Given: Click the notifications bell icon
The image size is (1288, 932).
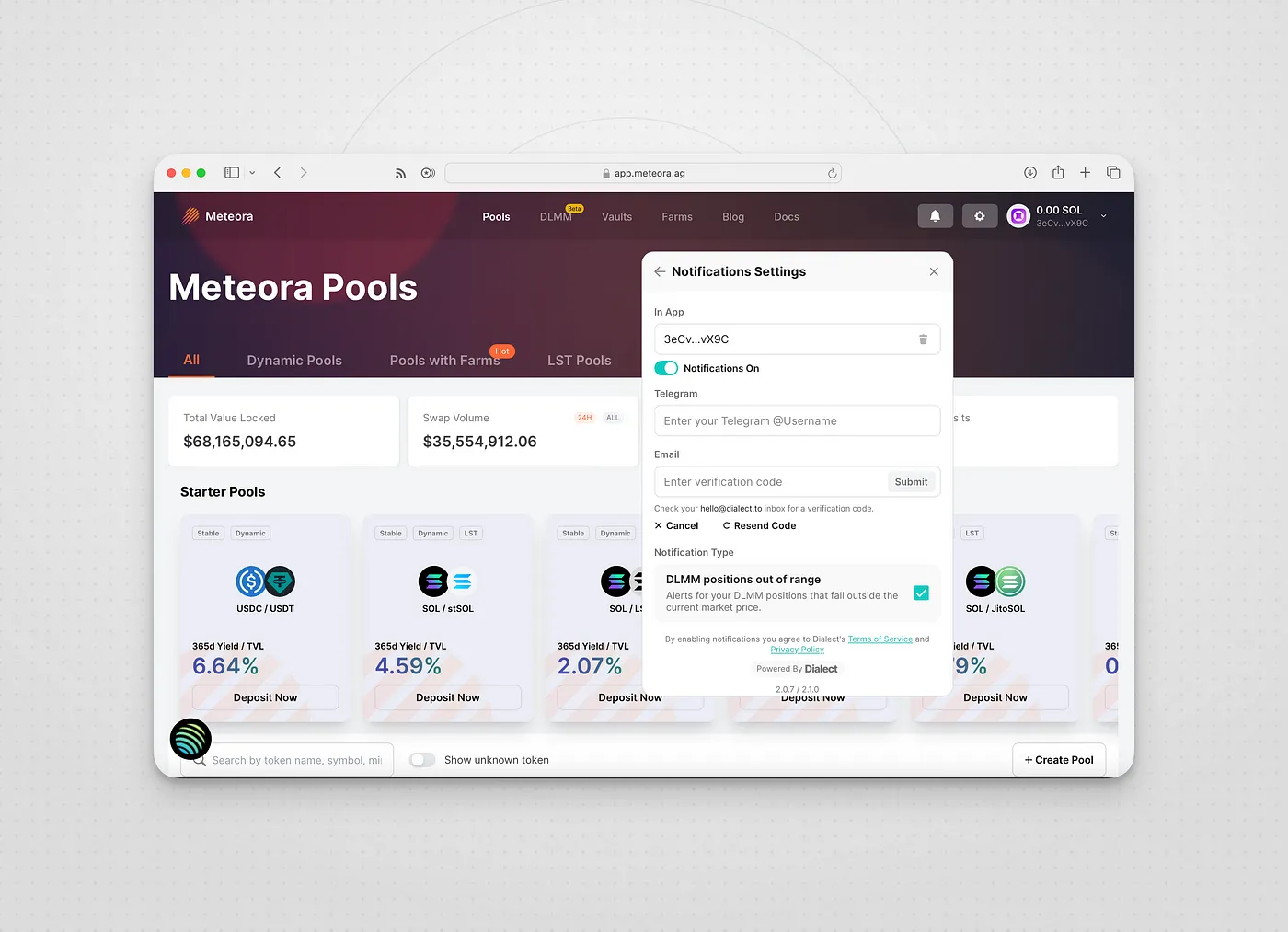Looking at the screenshot, I should click(x=936, y=216).
